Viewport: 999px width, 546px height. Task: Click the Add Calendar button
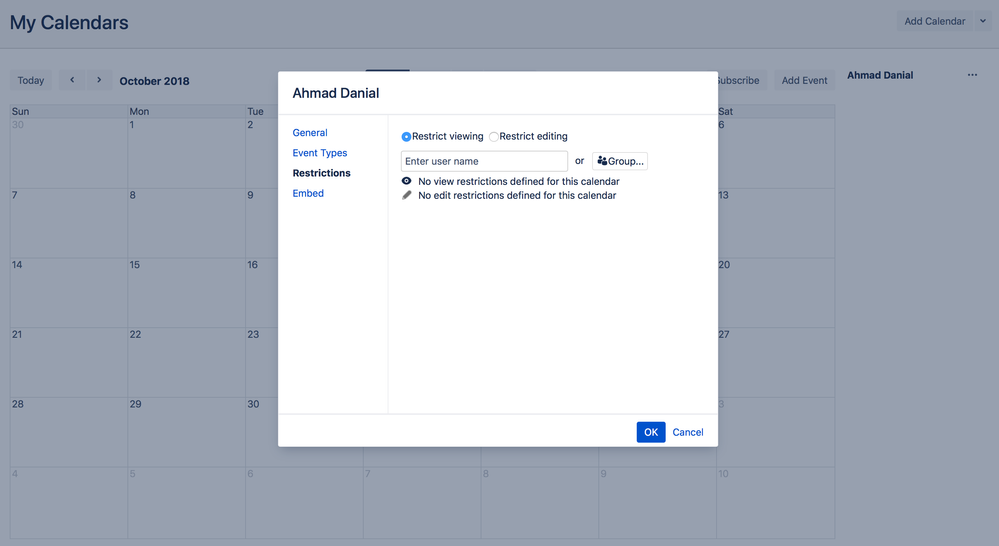tap(935, 21)
